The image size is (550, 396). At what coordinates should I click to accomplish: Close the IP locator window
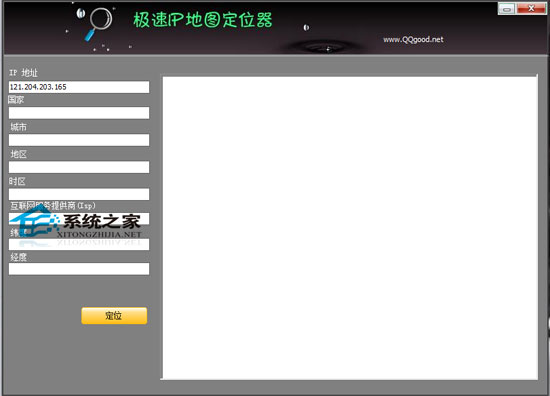(531, 8)
